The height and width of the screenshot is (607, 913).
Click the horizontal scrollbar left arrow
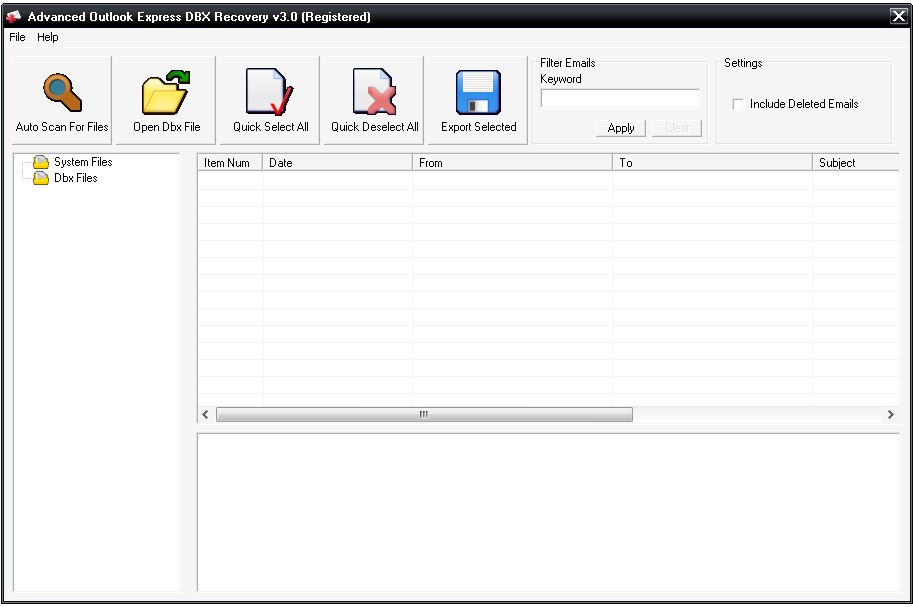(206, 414)
